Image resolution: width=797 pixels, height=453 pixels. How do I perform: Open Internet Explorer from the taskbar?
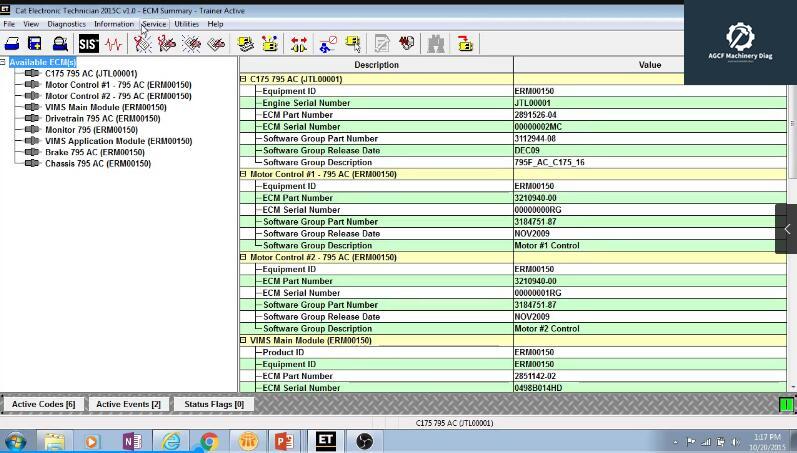(171, 441)
